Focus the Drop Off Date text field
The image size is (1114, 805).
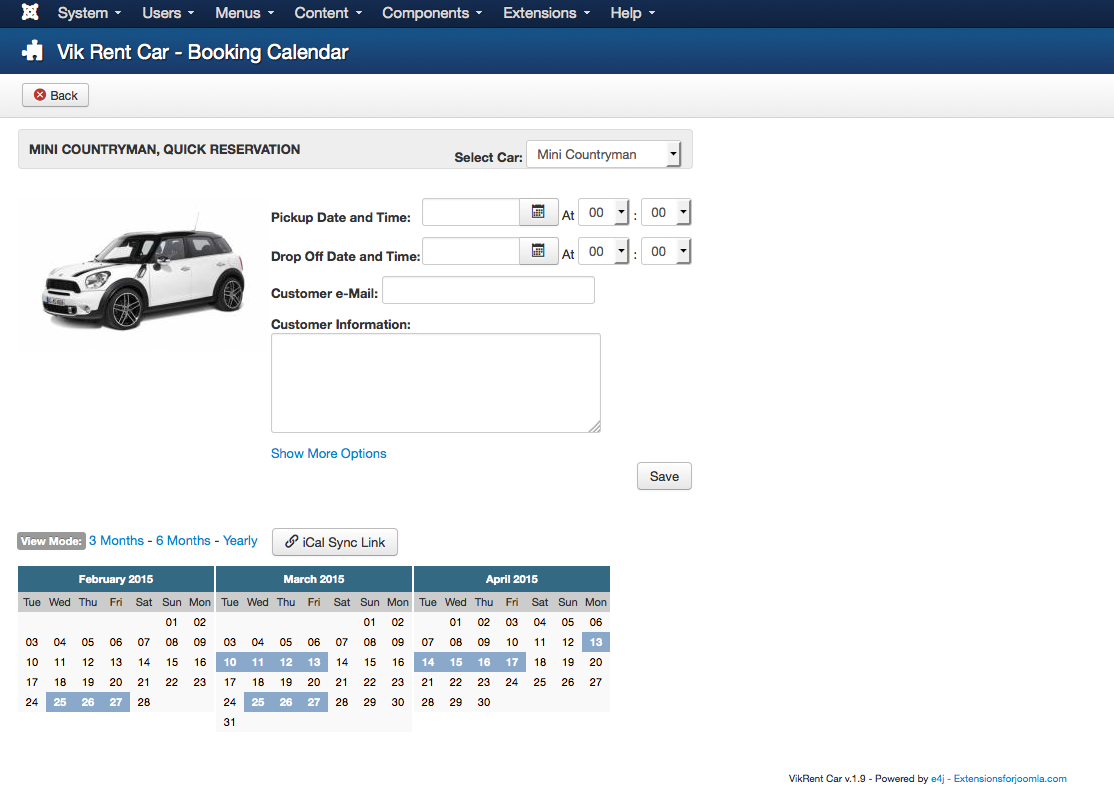(x=471, y=252)
